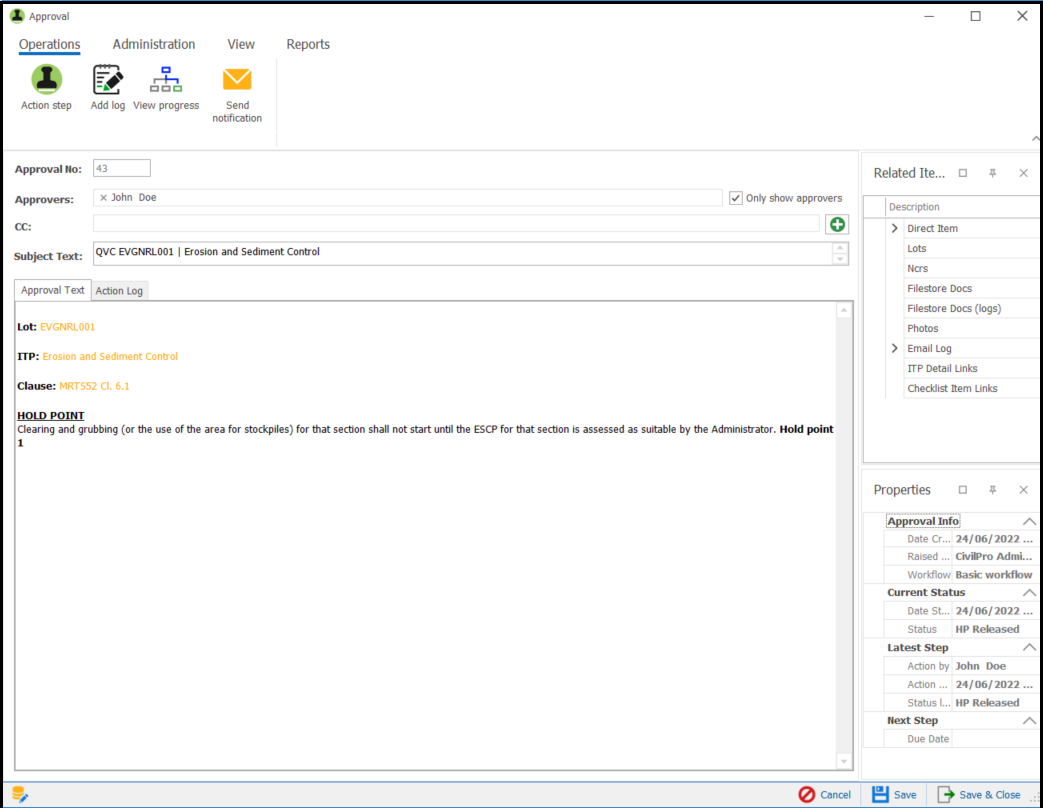Maximize the Properties panel

[x=963, y=489]
